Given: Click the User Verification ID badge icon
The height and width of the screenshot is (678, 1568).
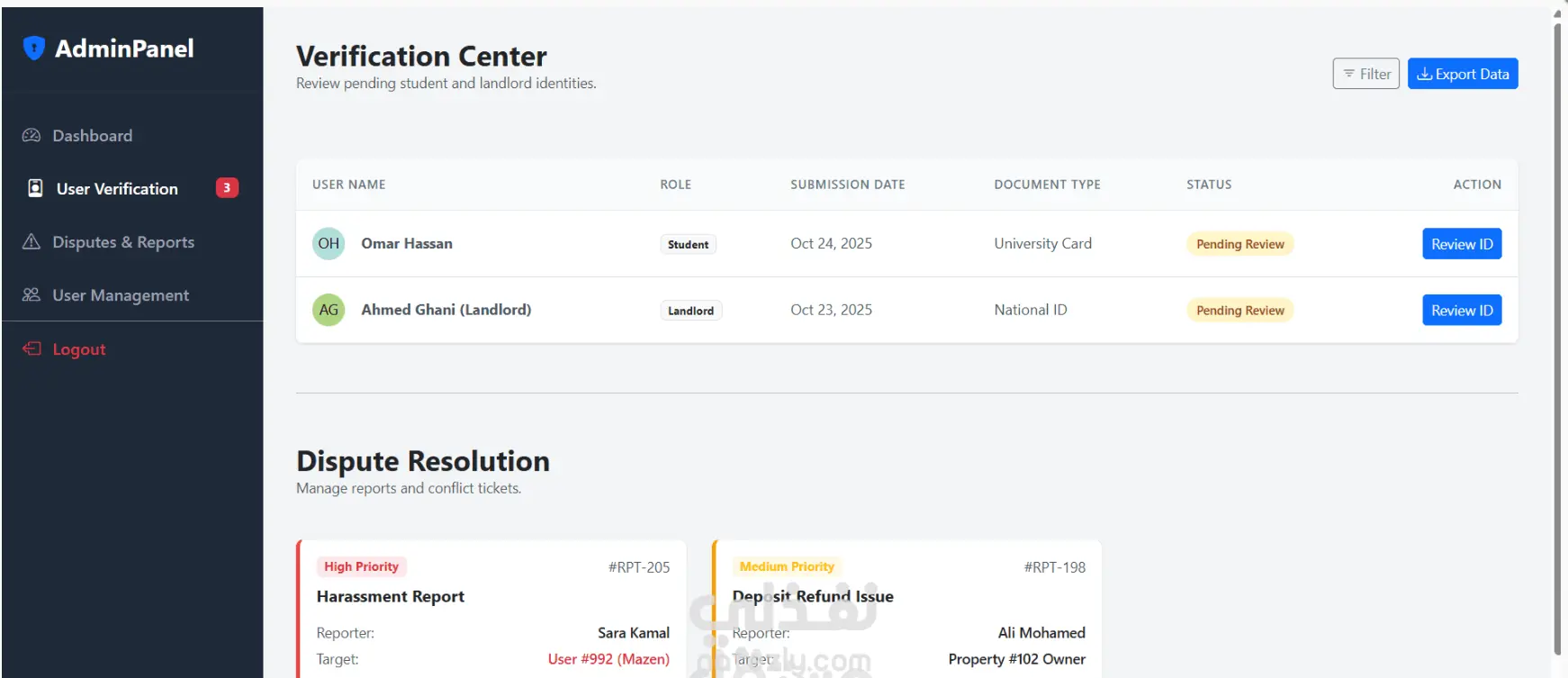Looking at the screenshot, I should coord(35,188).
